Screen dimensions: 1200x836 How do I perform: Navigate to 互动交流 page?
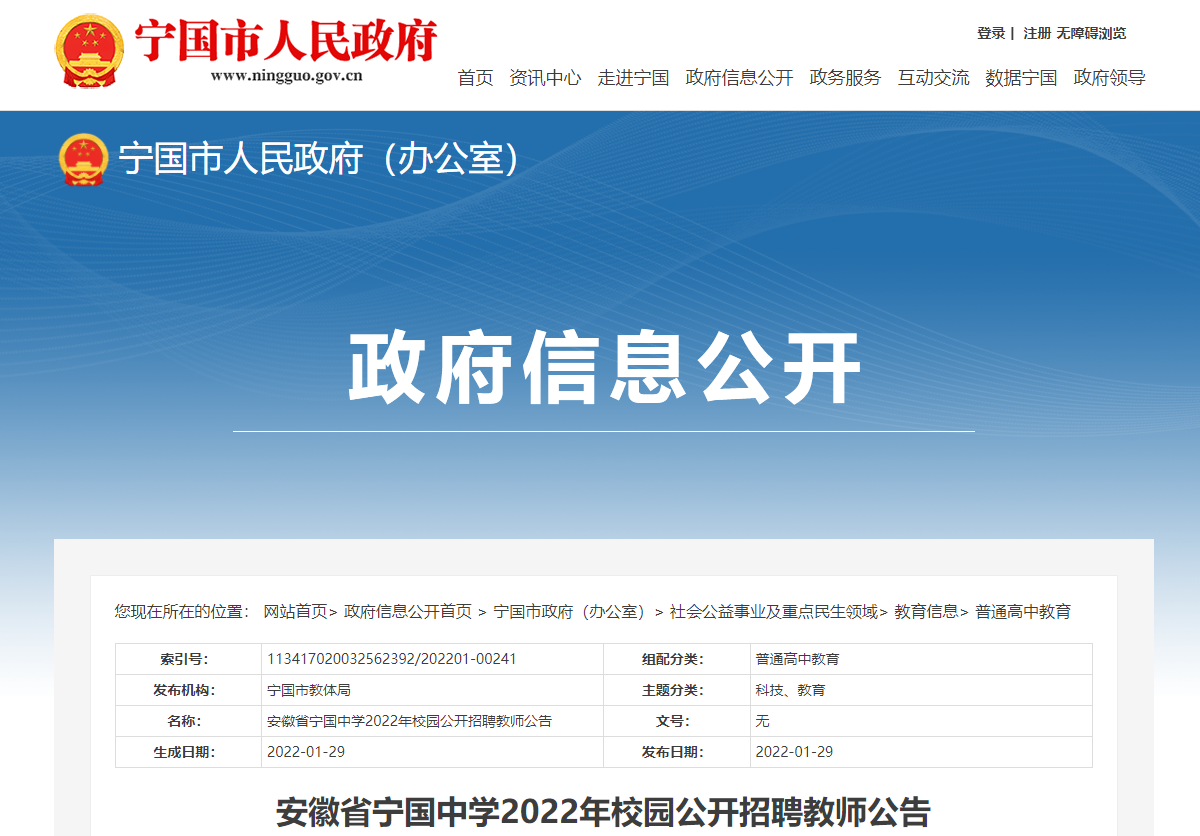(x=933, y=78)
